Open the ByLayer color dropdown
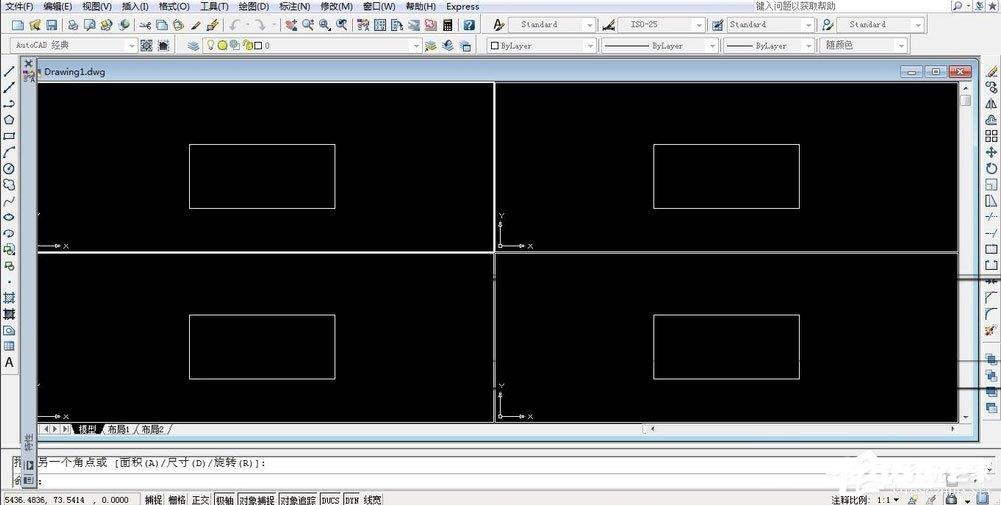The height and width of the screenshot is (505, 1001). pyautogui.click(x=589, y=46)
